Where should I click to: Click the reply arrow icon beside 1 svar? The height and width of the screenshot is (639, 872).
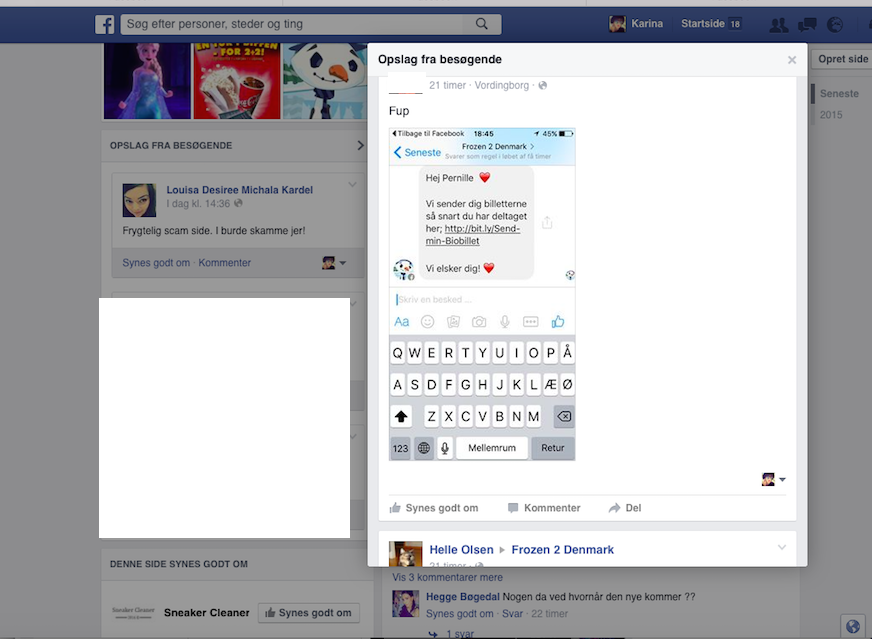(433, 633)
